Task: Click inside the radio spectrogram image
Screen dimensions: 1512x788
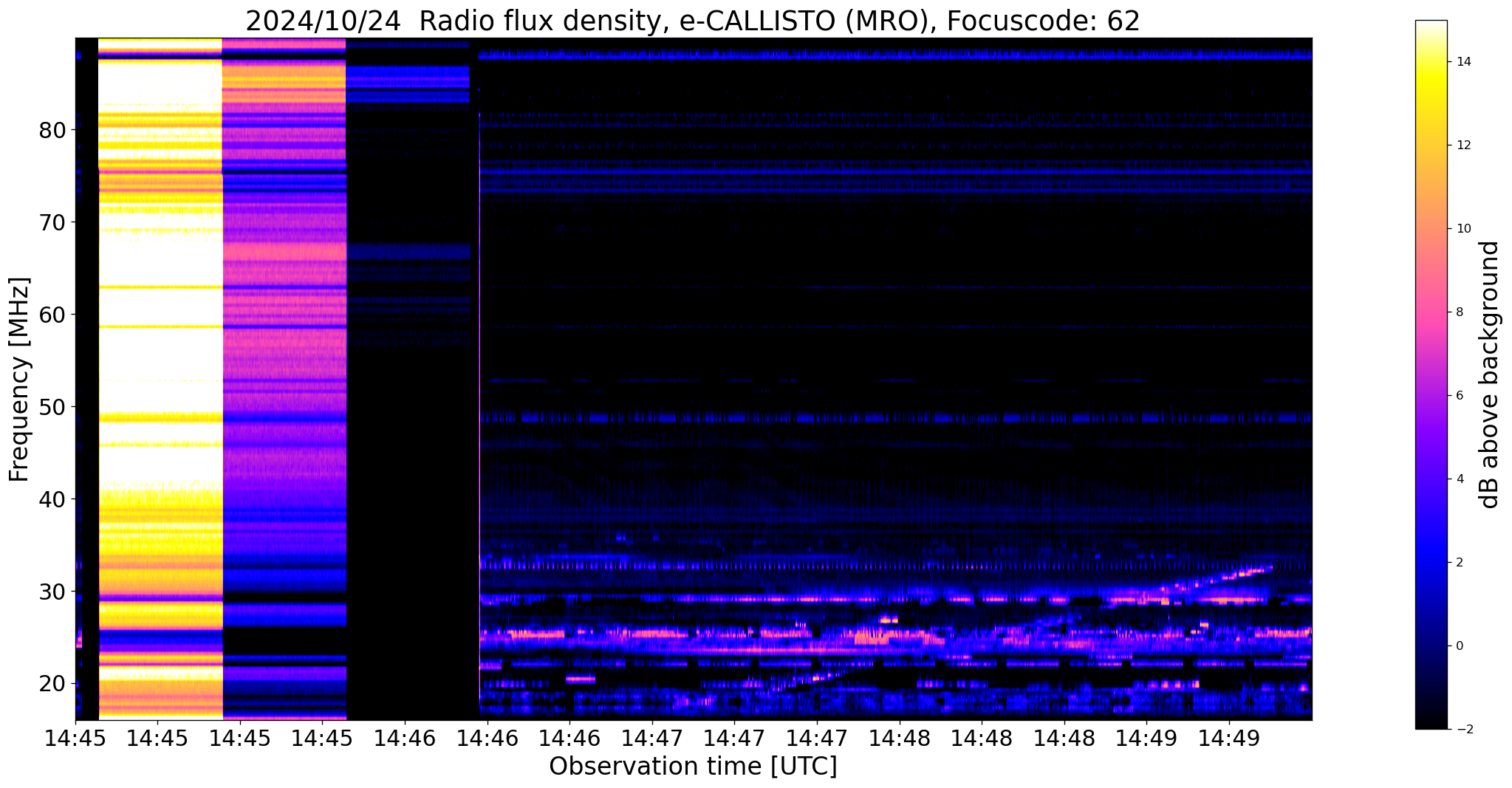Action: pos(694,379)
